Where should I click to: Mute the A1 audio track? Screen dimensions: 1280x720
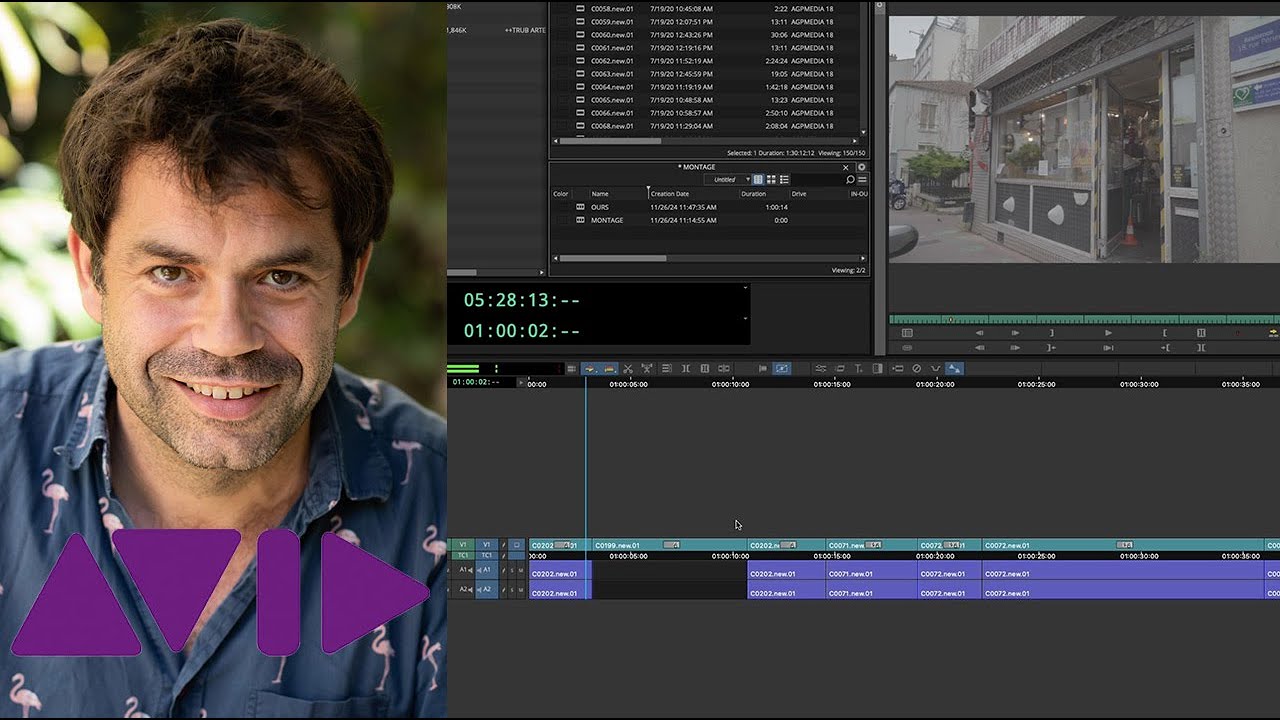click(x=521, y=570)
